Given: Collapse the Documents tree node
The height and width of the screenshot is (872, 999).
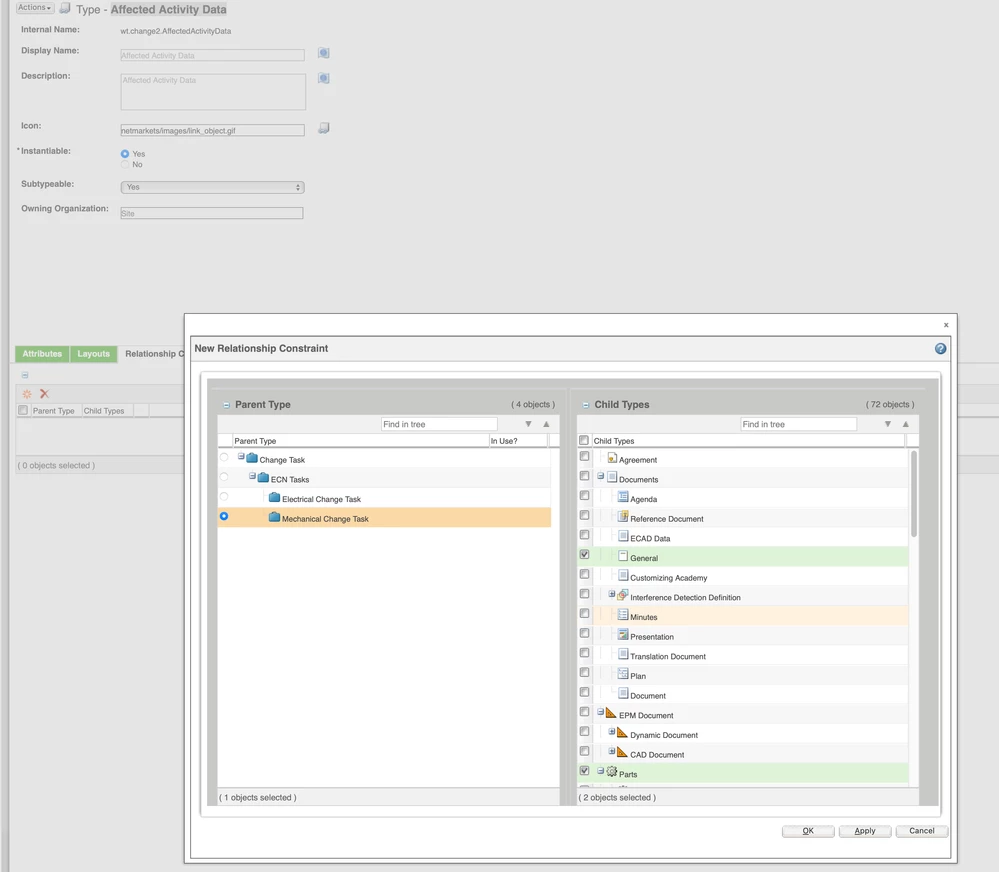Looking at the screenshot, I should tap(602, 476).
